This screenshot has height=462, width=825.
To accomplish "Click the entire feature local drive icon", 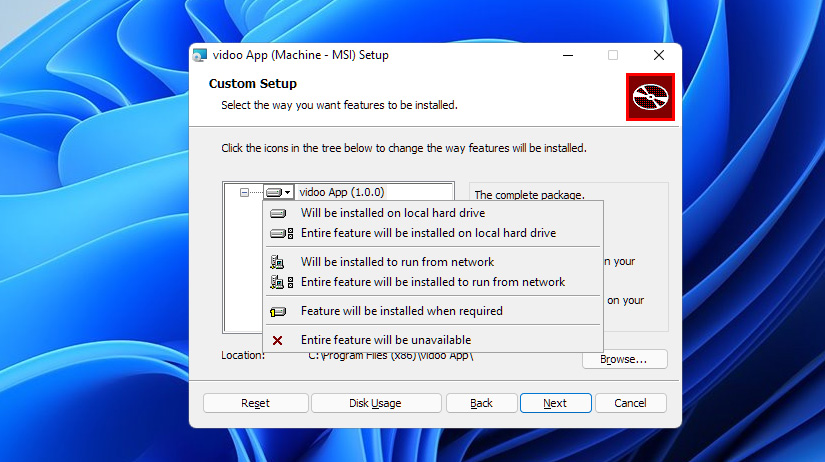I will pos(281,233).
